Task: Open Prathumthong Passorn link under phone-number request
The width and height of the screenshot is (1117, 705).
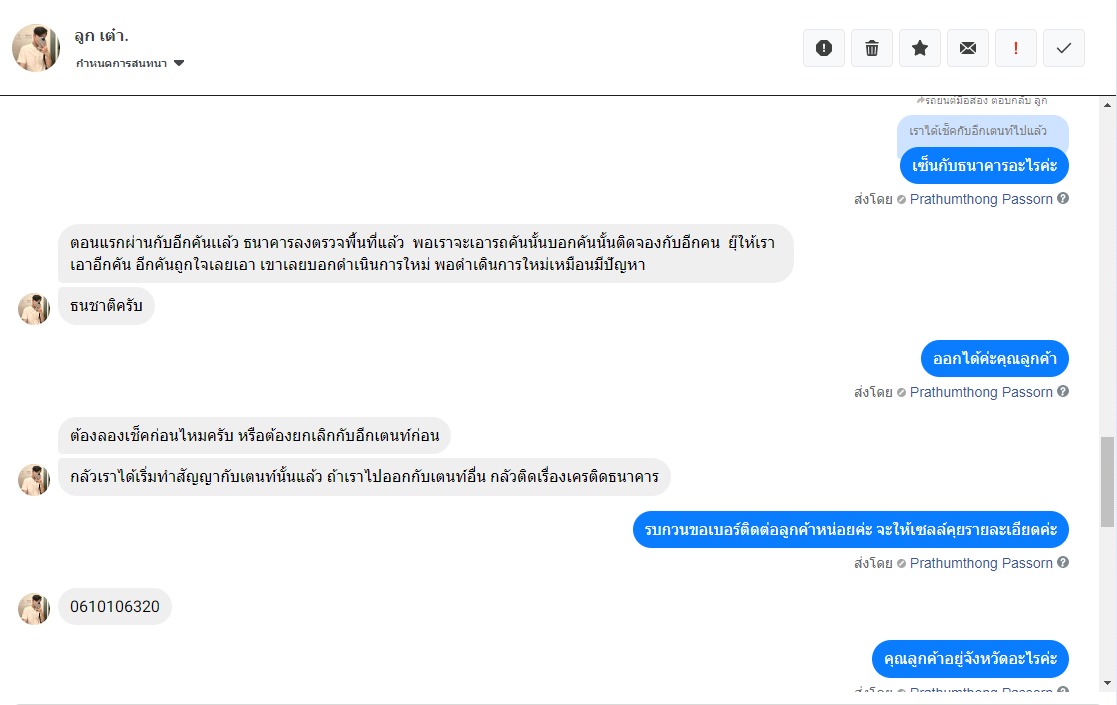Action: 981,563
